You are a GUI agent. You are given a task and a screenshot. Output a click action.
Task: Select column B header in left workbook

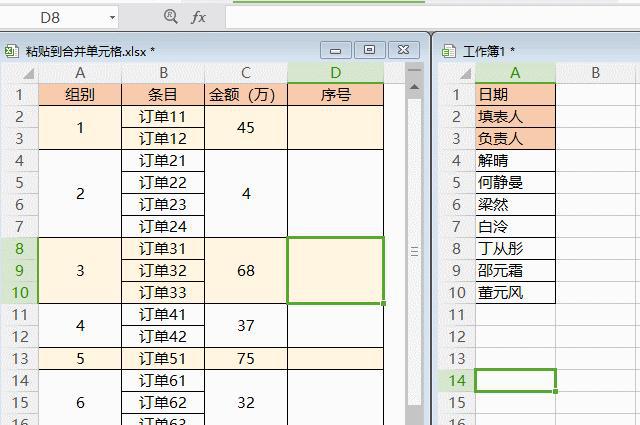coord(163,73)
